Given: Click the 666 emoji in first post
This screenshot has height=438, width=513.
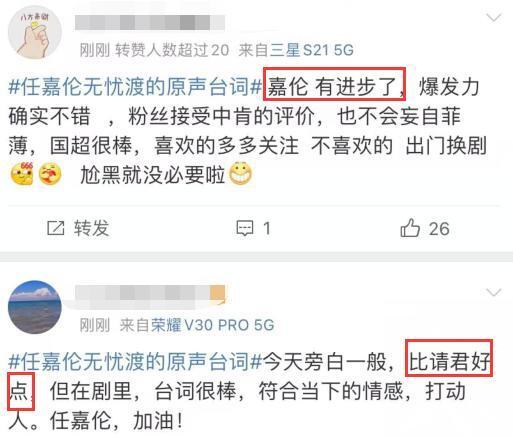Looking at the screenshot, I should click(x=22, y=174).
